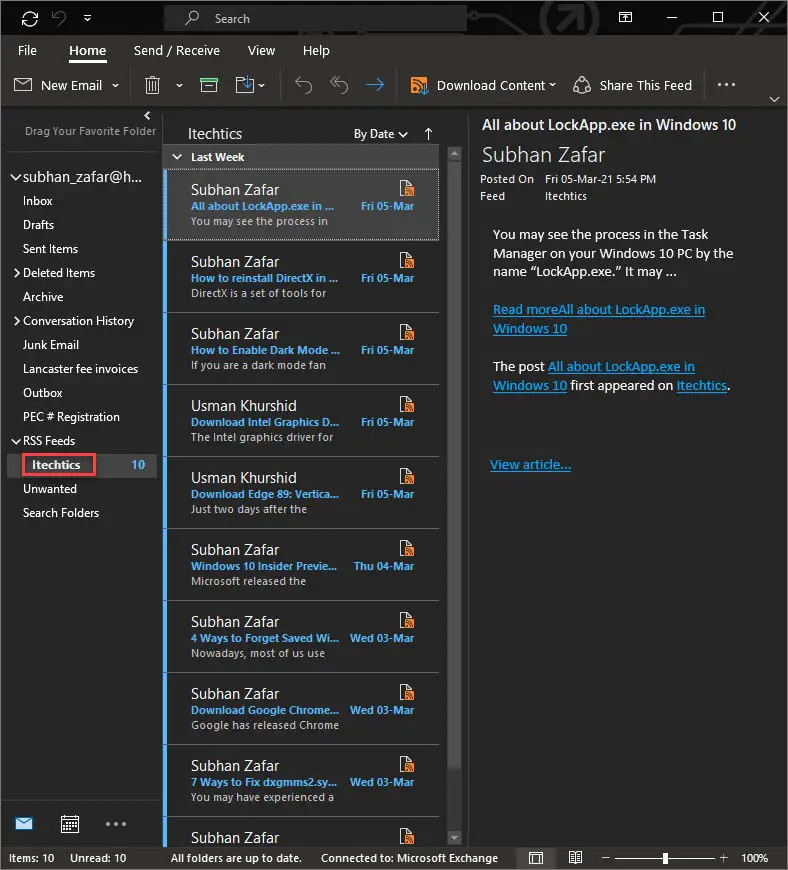Click the Reply All arrow icon

pos(339,85)
